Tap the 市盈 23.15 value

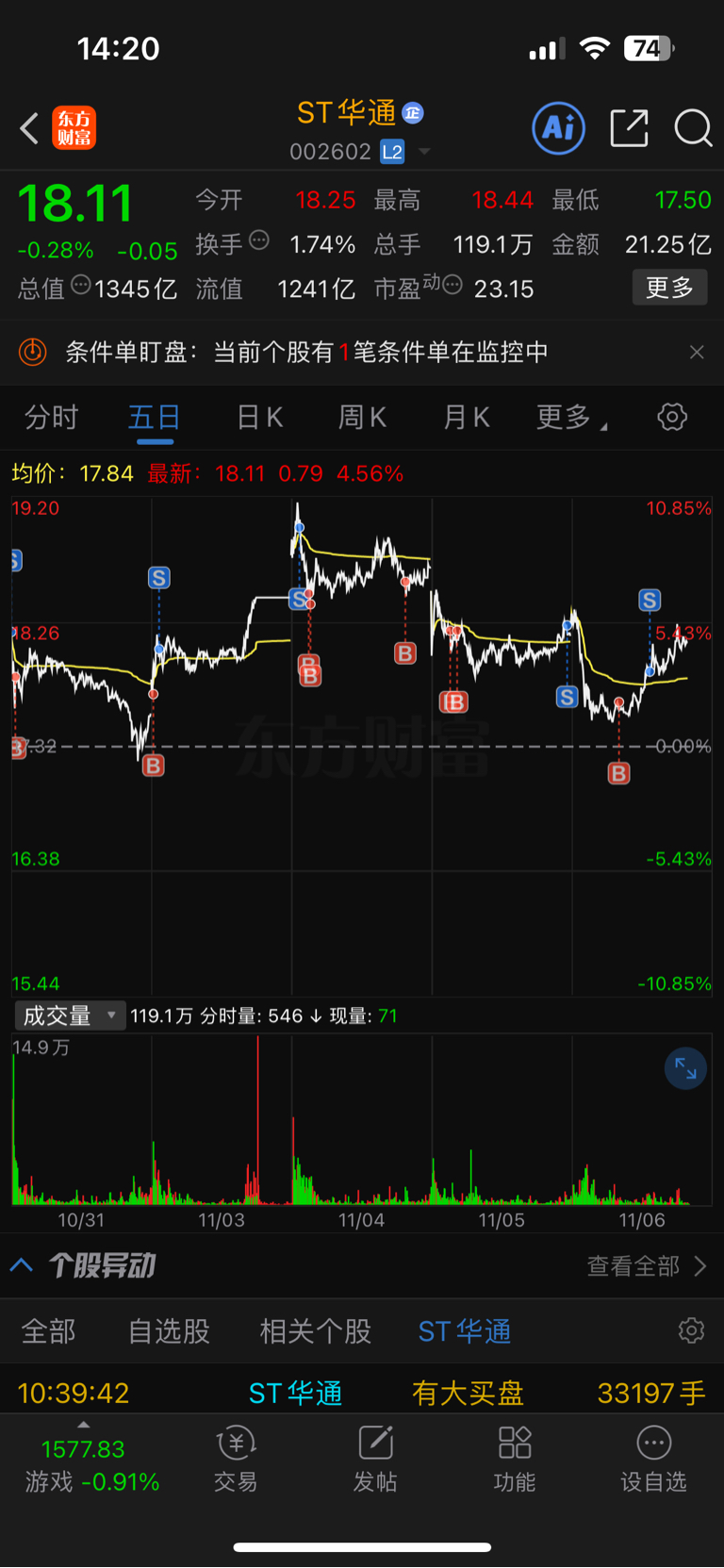tap(503, 289)
